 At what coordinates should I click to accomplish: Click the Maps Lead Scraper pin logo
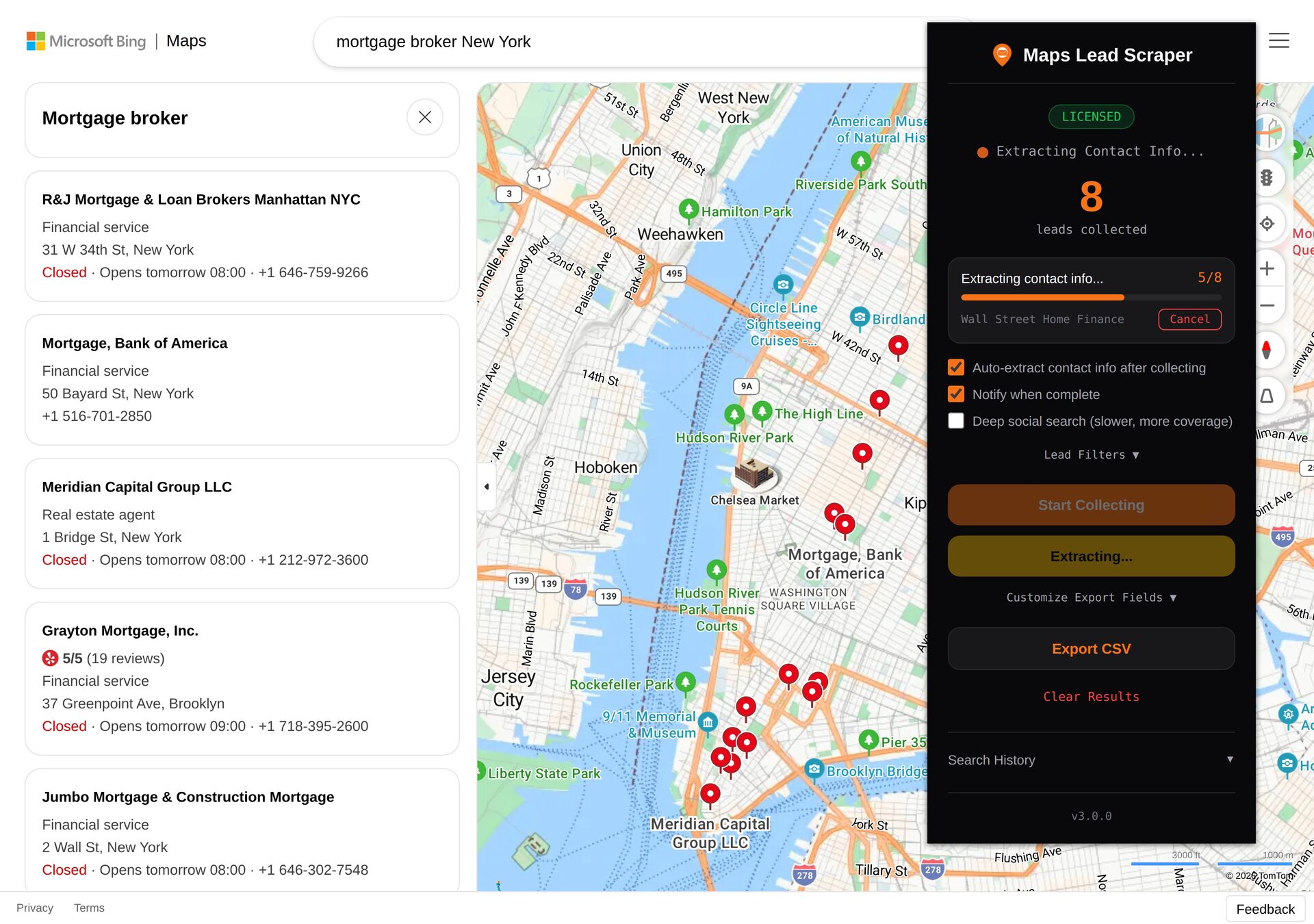point(1002,55)
